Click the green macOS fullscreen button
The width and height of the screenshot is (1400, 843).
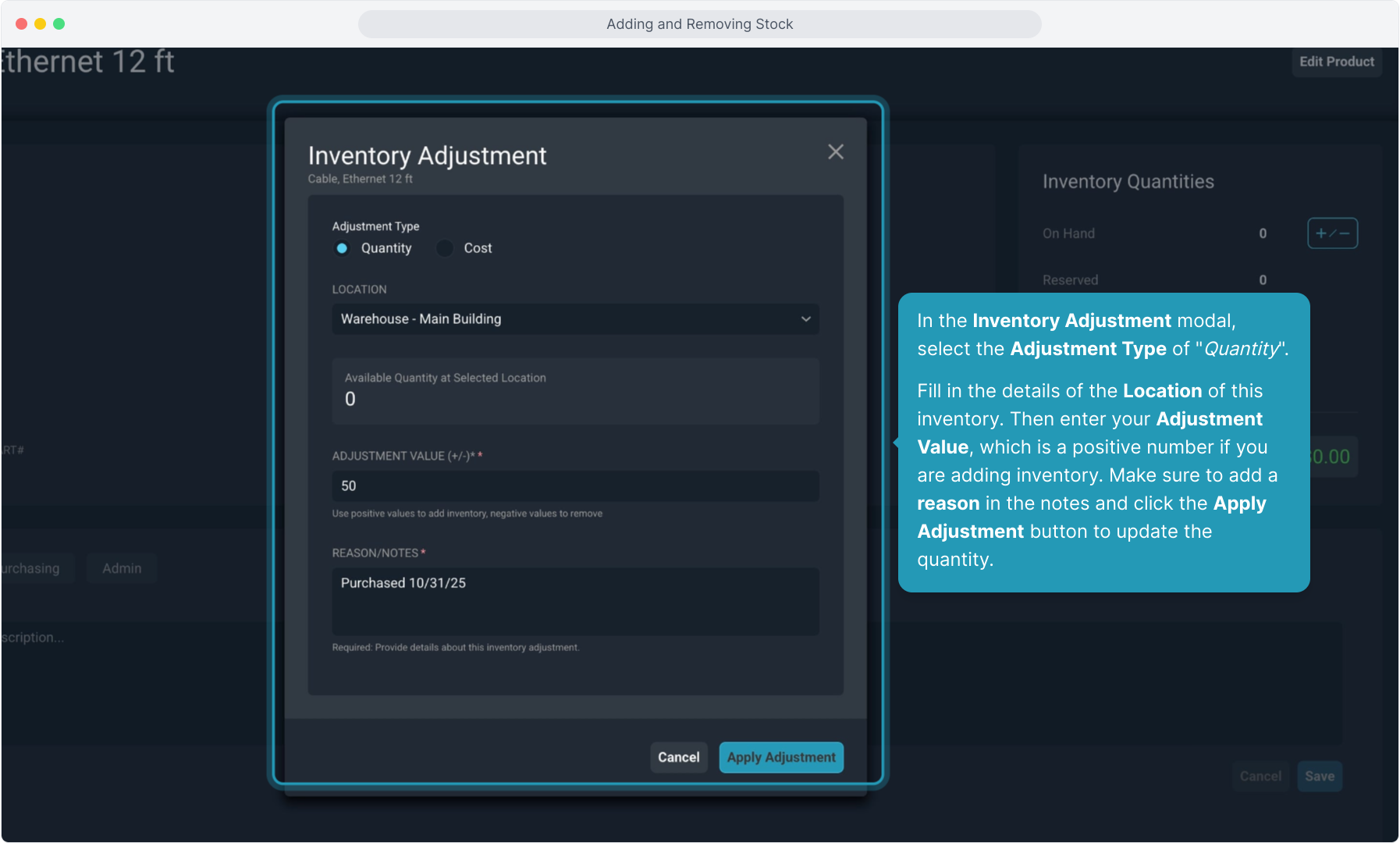[59, 24]
